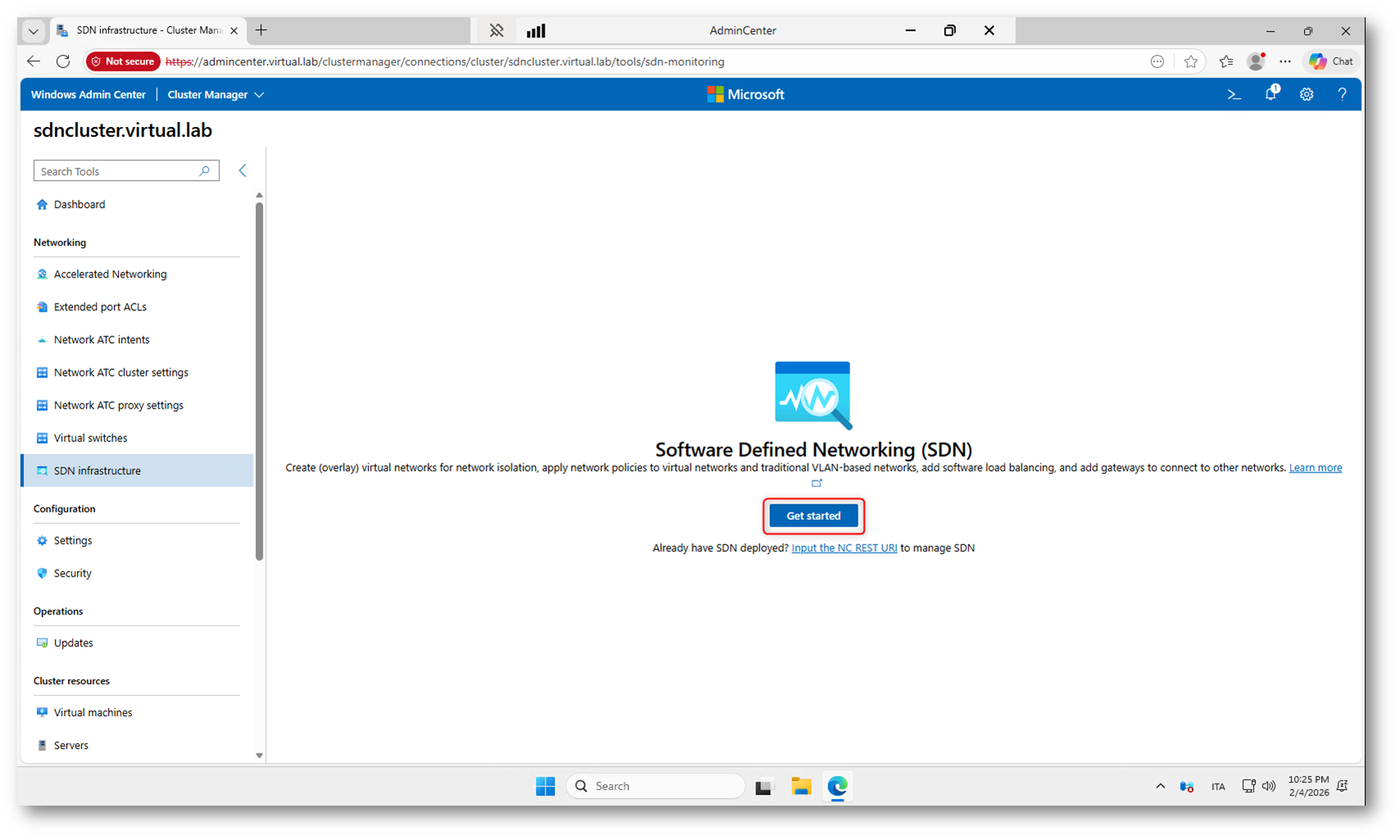Screen dimensions: 1400x840
Task: Go back with the browser back arrow
Action: pyautogui.click(x=34, y=61)
